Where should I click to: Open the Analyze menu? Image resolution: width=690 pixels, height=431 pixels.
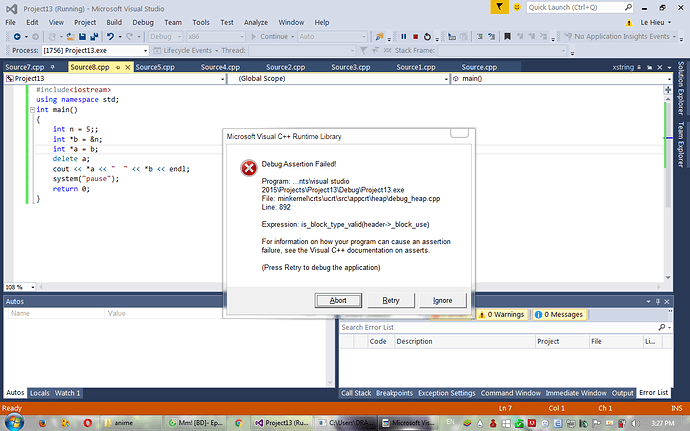(256, 22)
